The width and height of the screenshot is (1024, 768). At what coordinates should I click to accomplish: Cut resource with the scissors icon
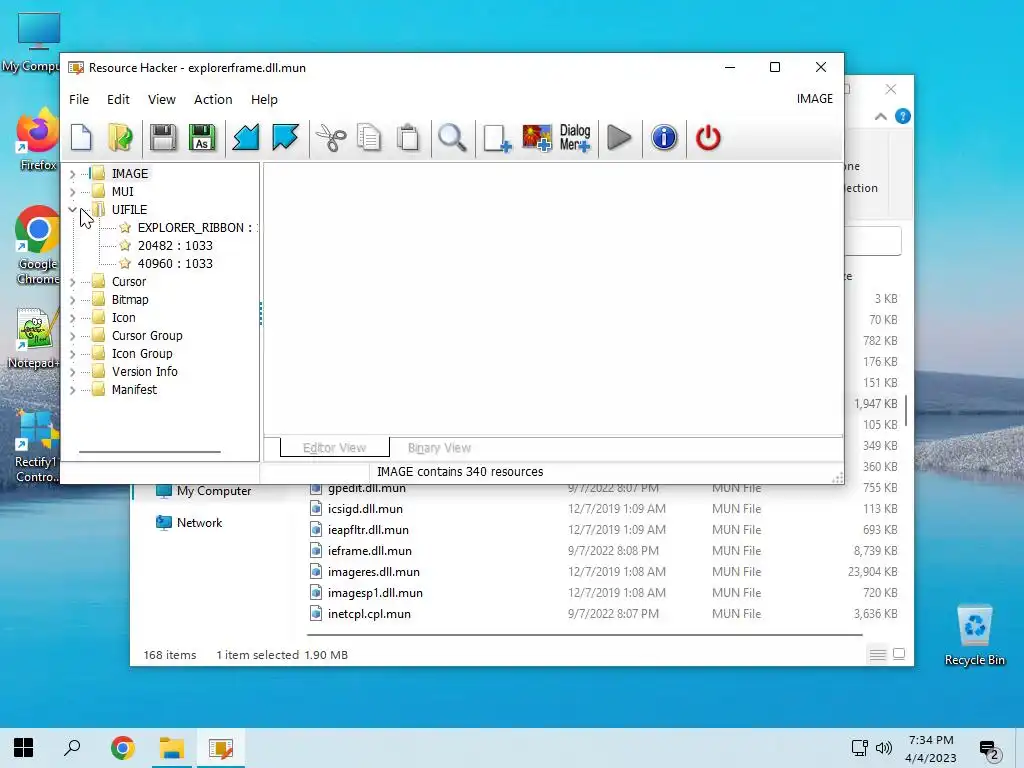[x=331, y=138]
